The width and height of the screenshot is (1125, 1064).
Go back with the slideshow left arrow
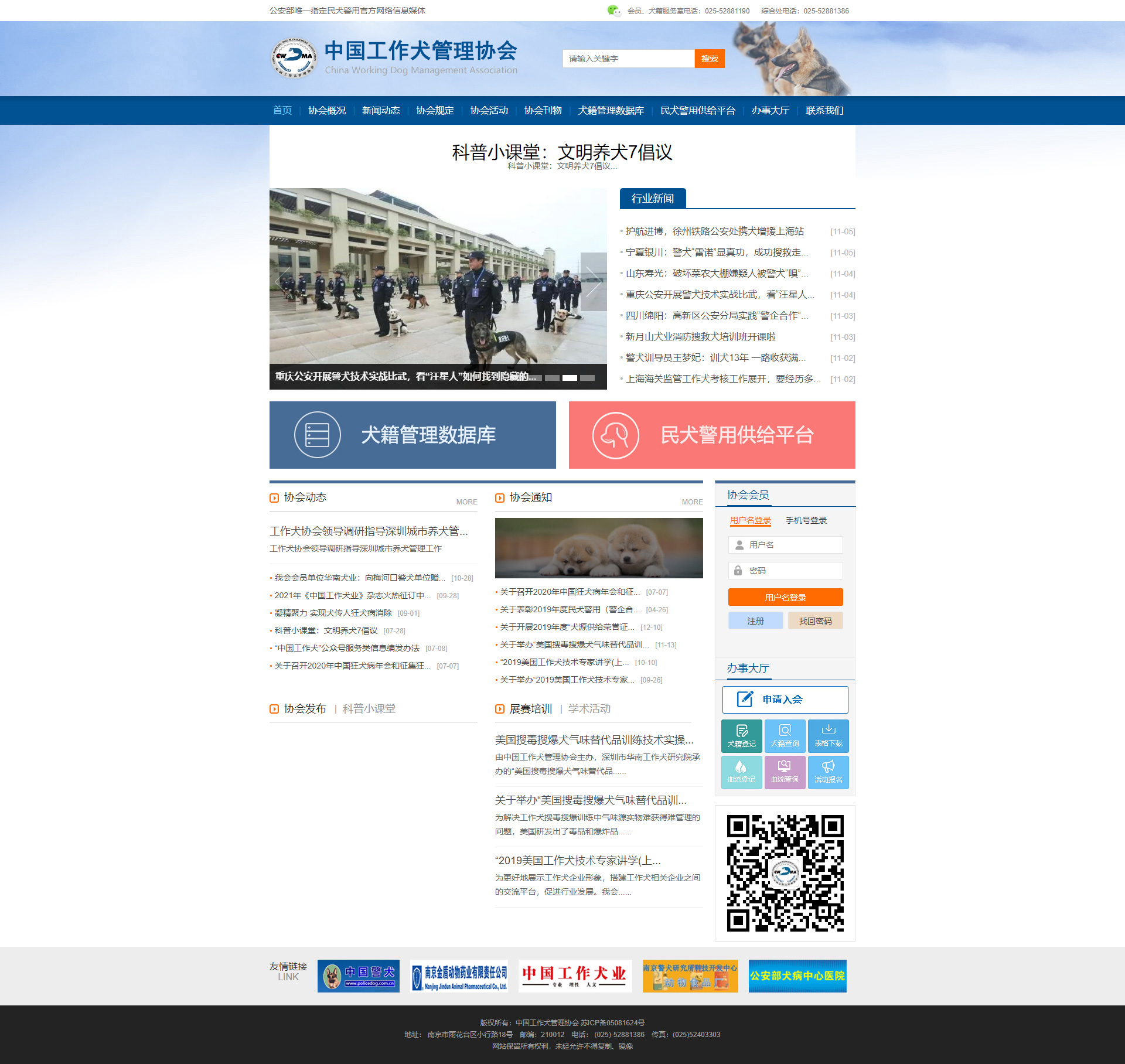pos(282,282)
